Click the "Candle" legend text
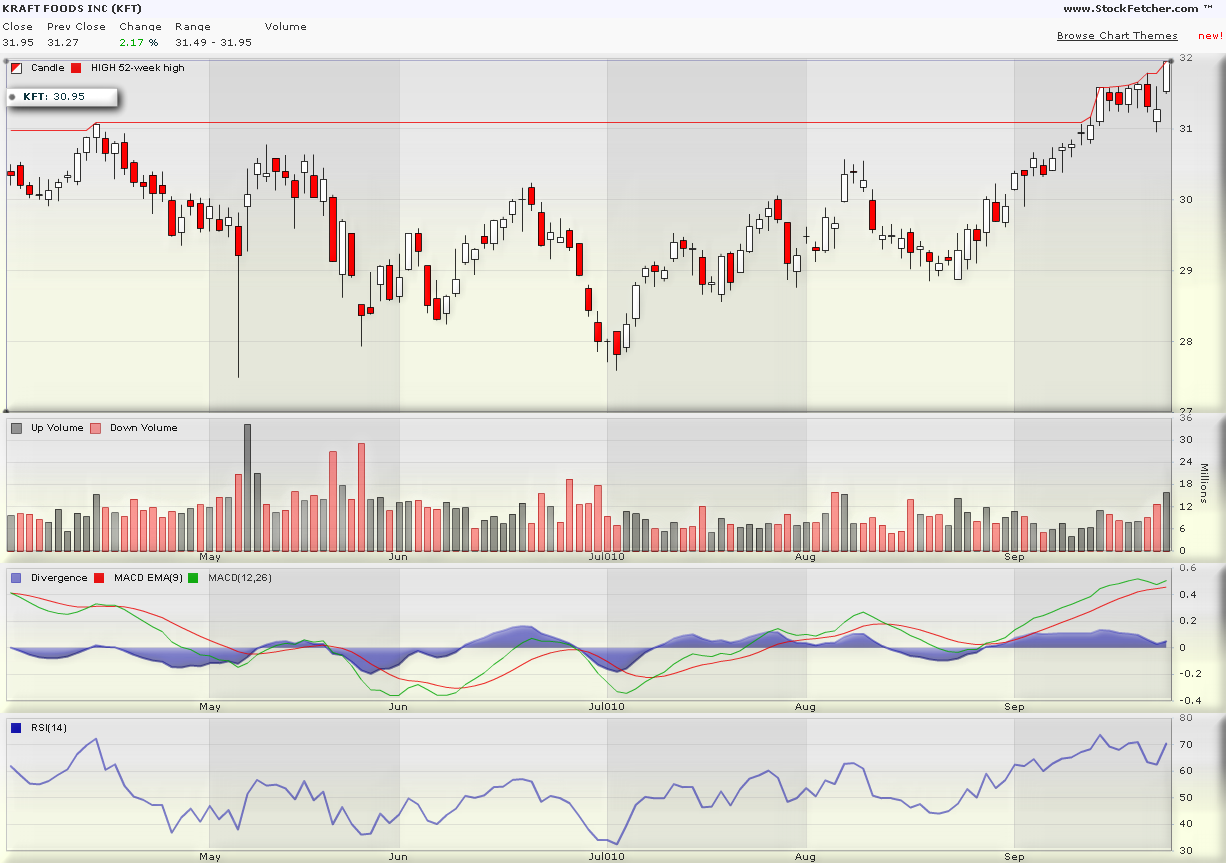The width and height of the screenshot is (1226, 863). point(47,68)
